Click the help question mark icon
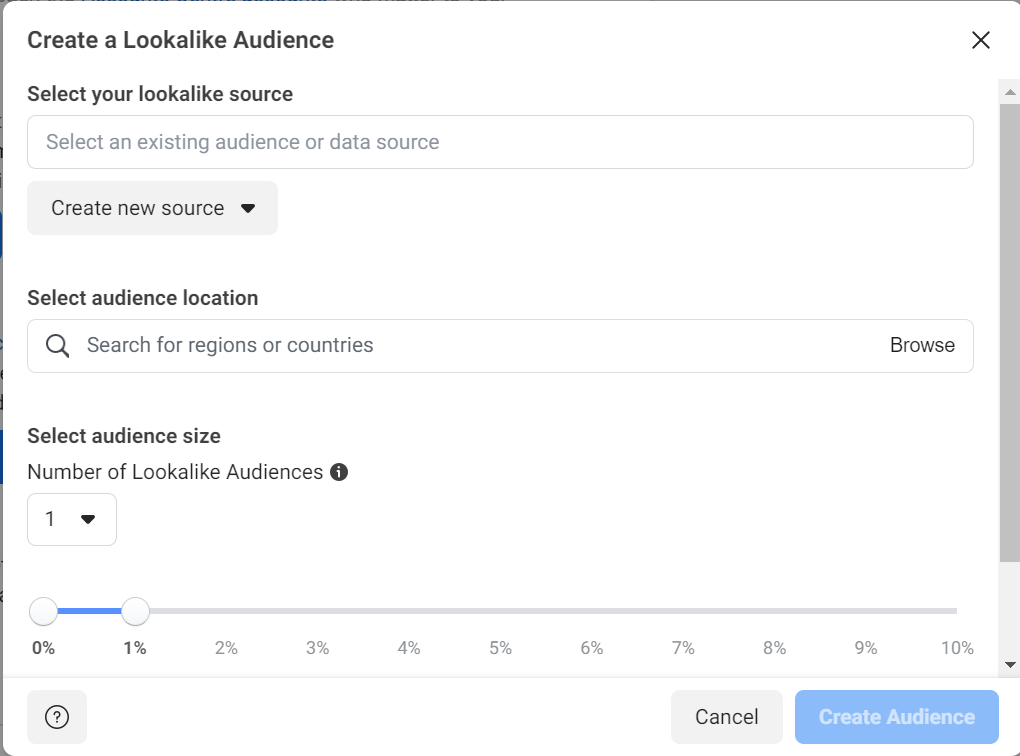 pos(57,716)
